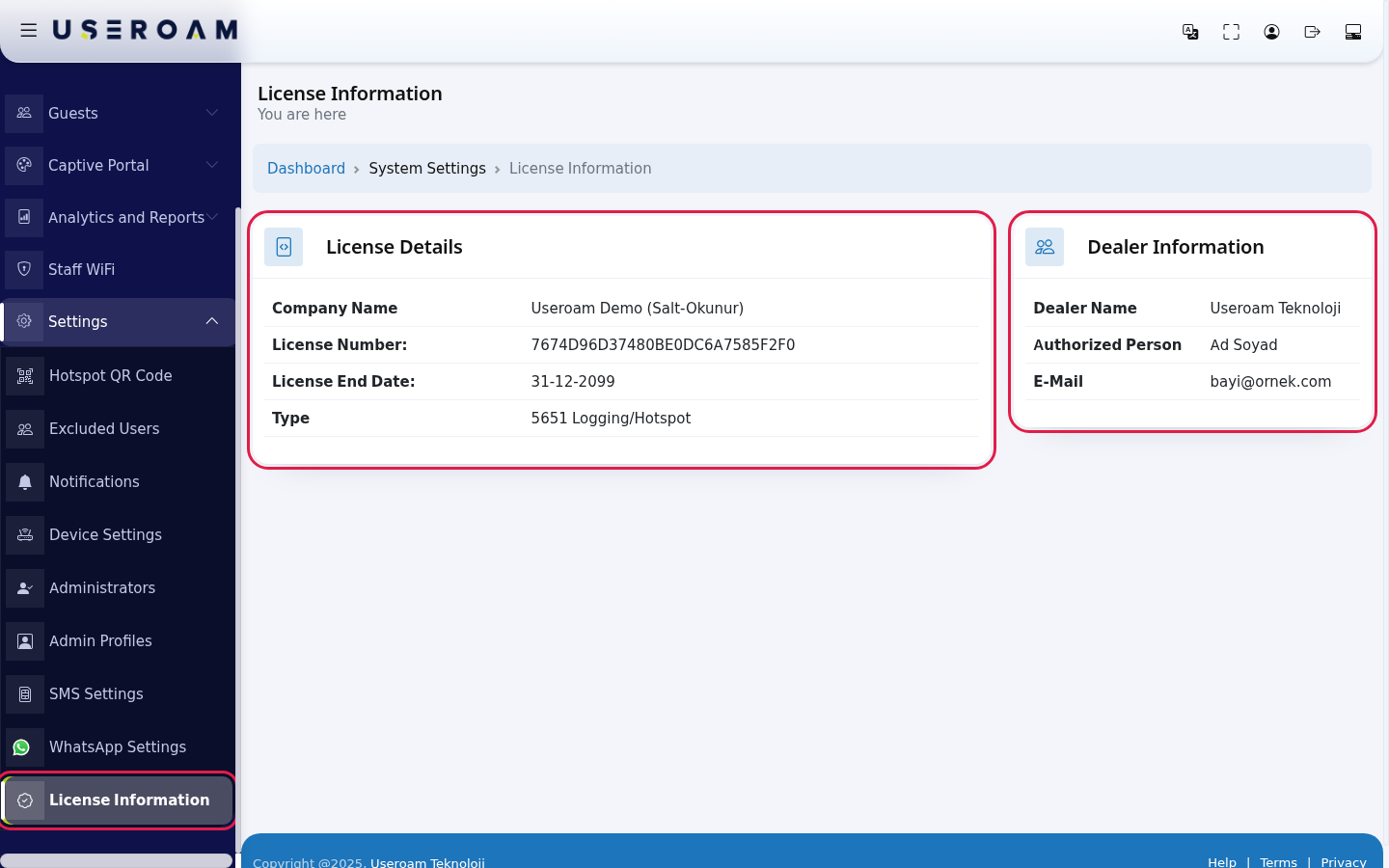
Task: Expand the Captive Portal chevron
Action: coord(212,165)
